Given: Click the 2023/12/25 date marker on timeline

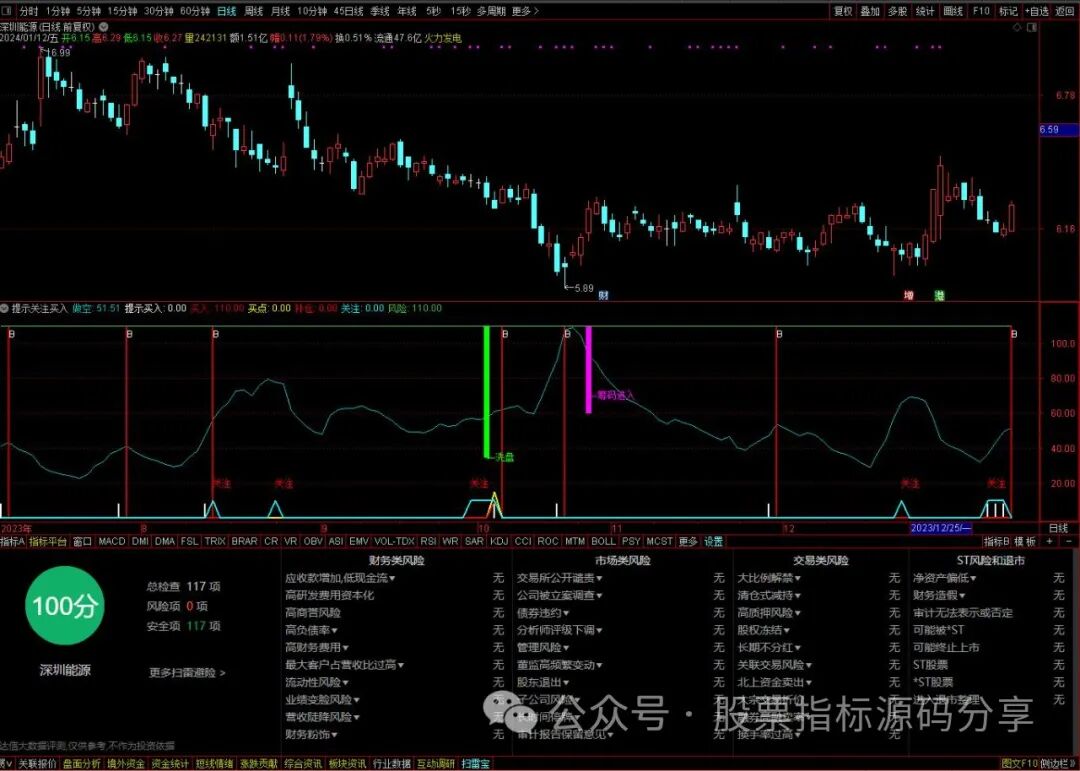Looking at the screenshot, I should (x=942, y=528).
